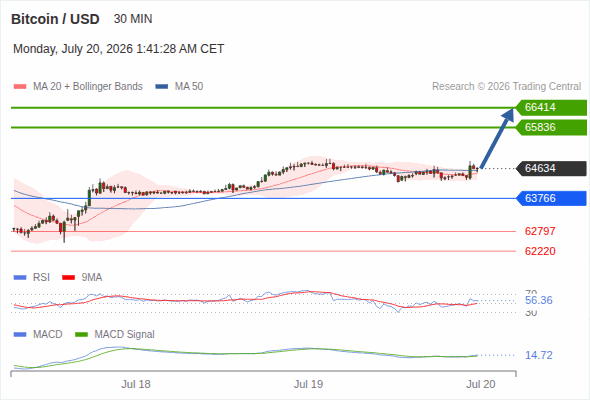Click the 65836 green resistance label
The height and width of the screenshot is (400, 590).
[x=551, y=128]
